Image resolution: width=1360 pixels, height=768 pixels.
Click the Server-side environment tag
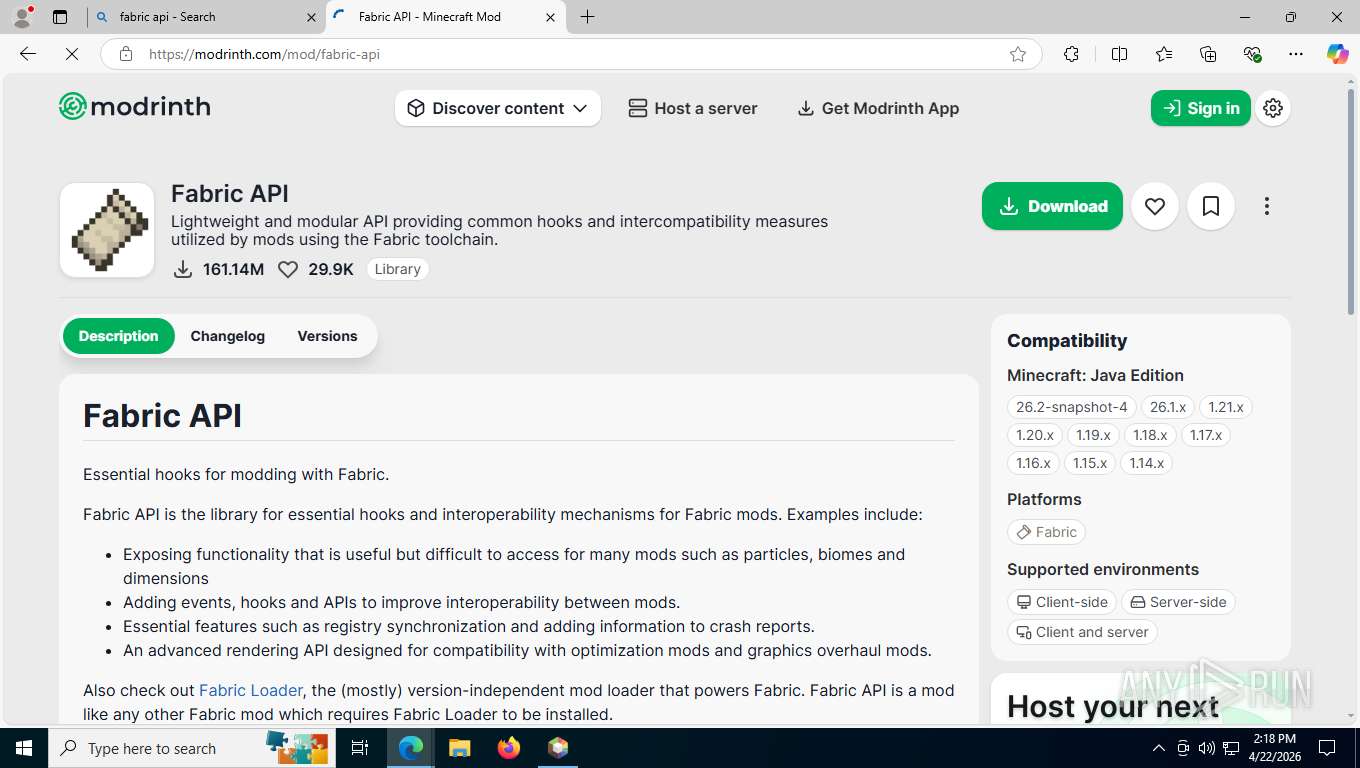(1178, 602)
